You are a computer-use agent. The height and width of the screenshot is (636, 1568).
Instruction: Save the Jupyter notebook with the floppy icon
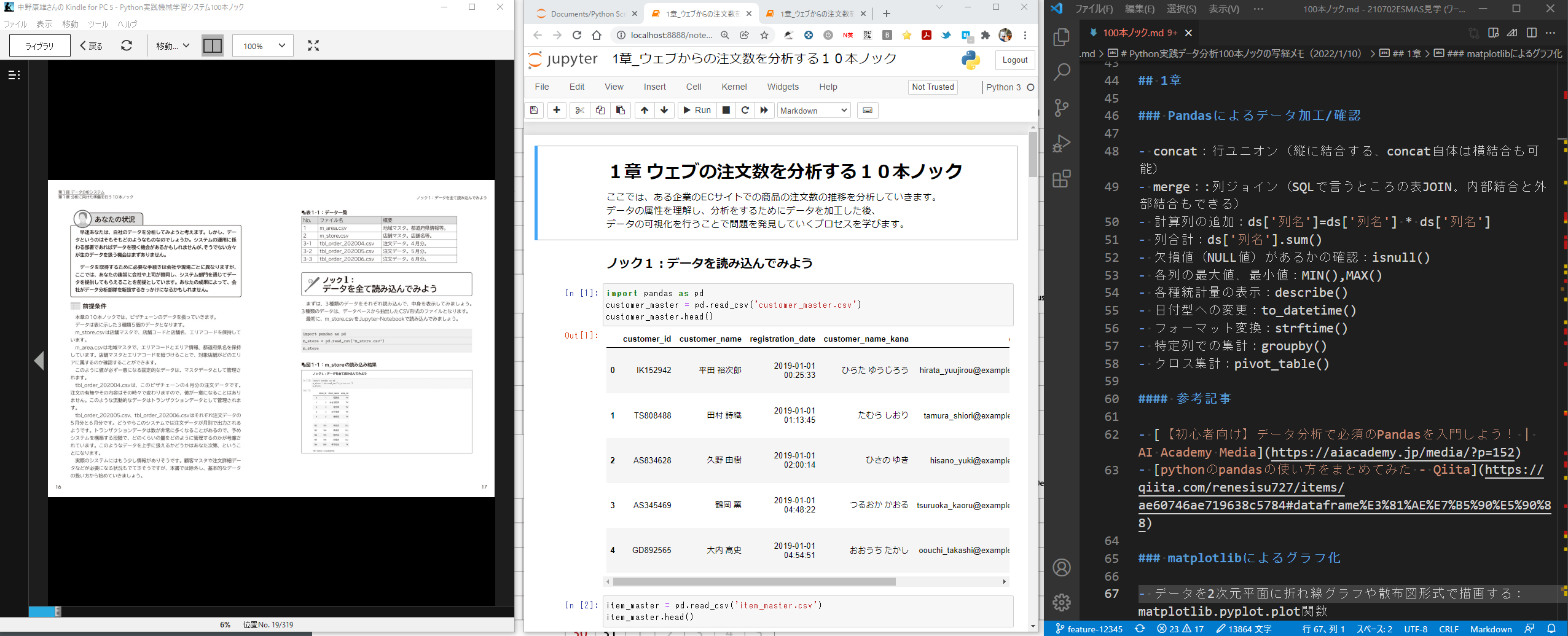(534, 111)
